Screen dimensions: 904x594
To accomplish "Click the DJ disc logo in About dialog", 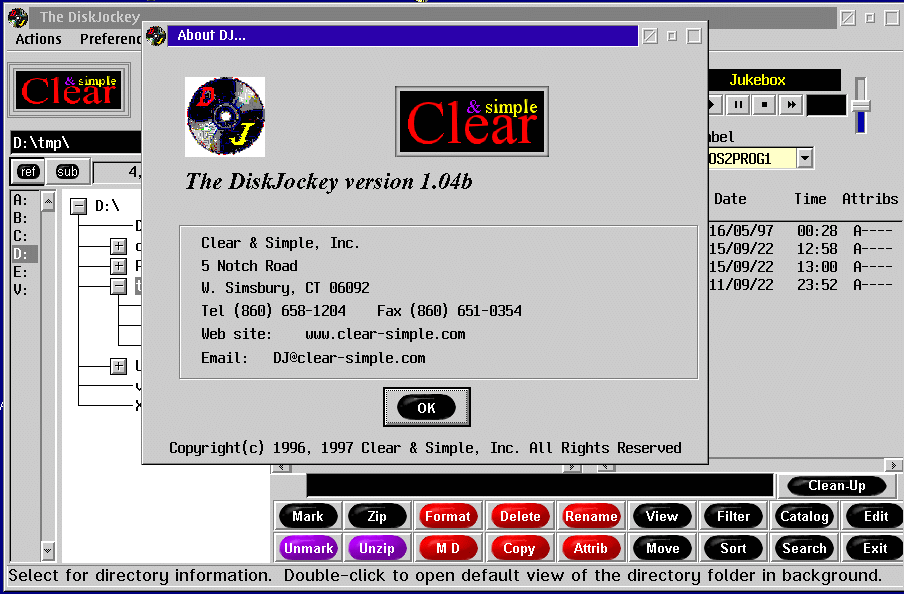I will click(x=225, y=116).
